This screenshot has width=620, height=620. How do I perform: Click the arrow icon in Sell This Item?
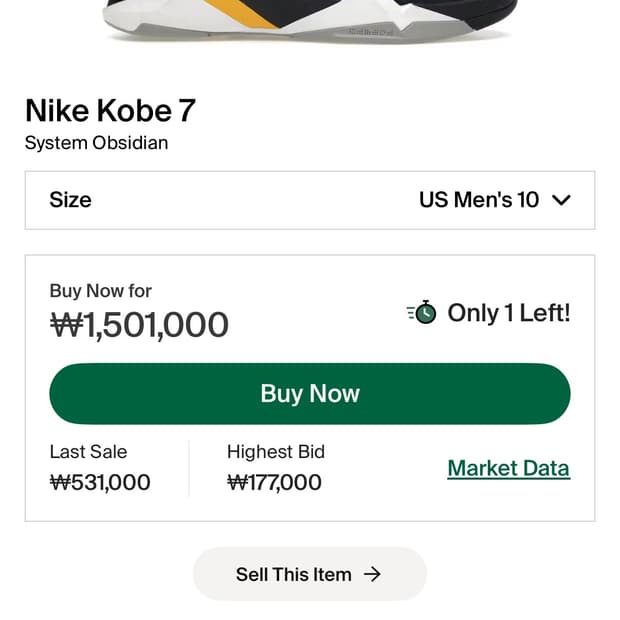(x=372, y=574)
